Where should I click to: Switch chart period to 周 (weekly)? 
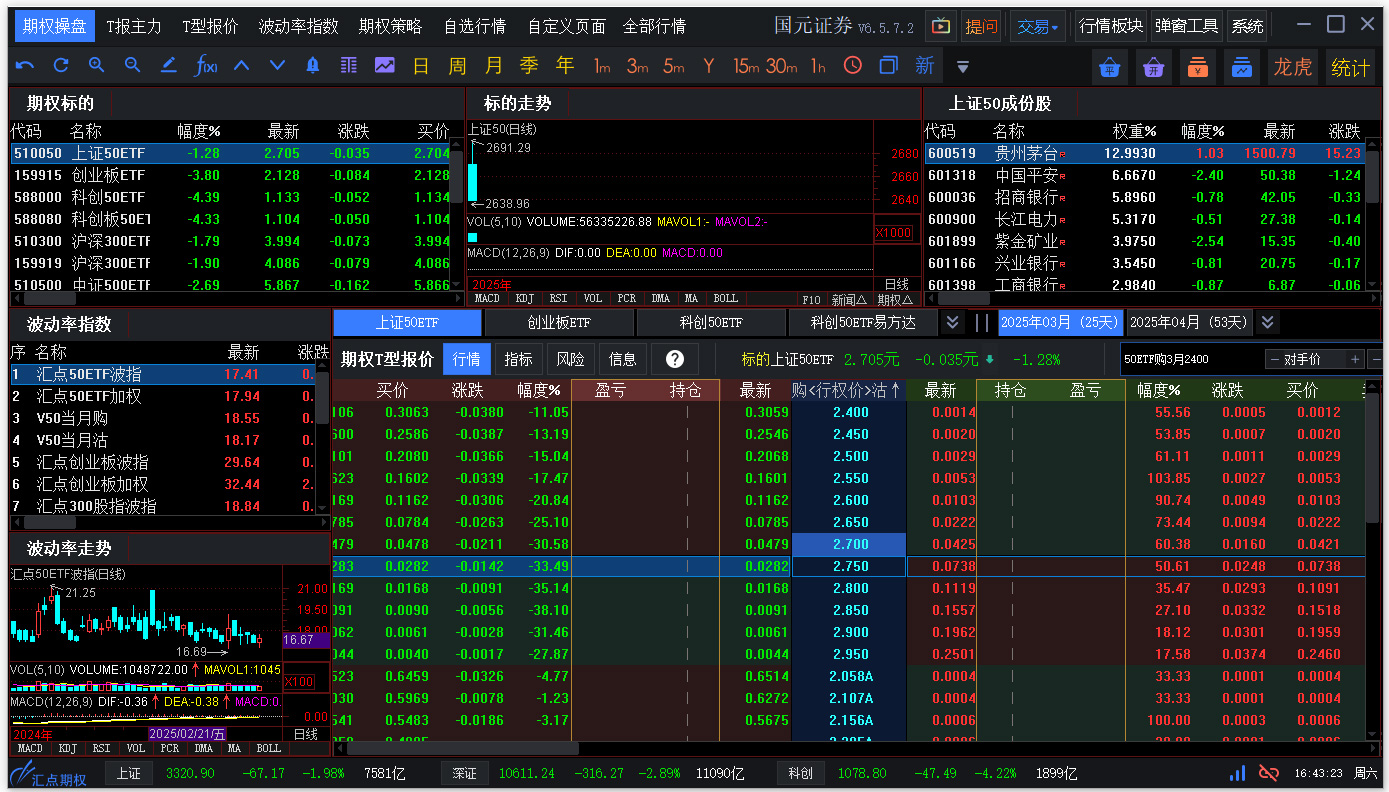pos(457,66)
